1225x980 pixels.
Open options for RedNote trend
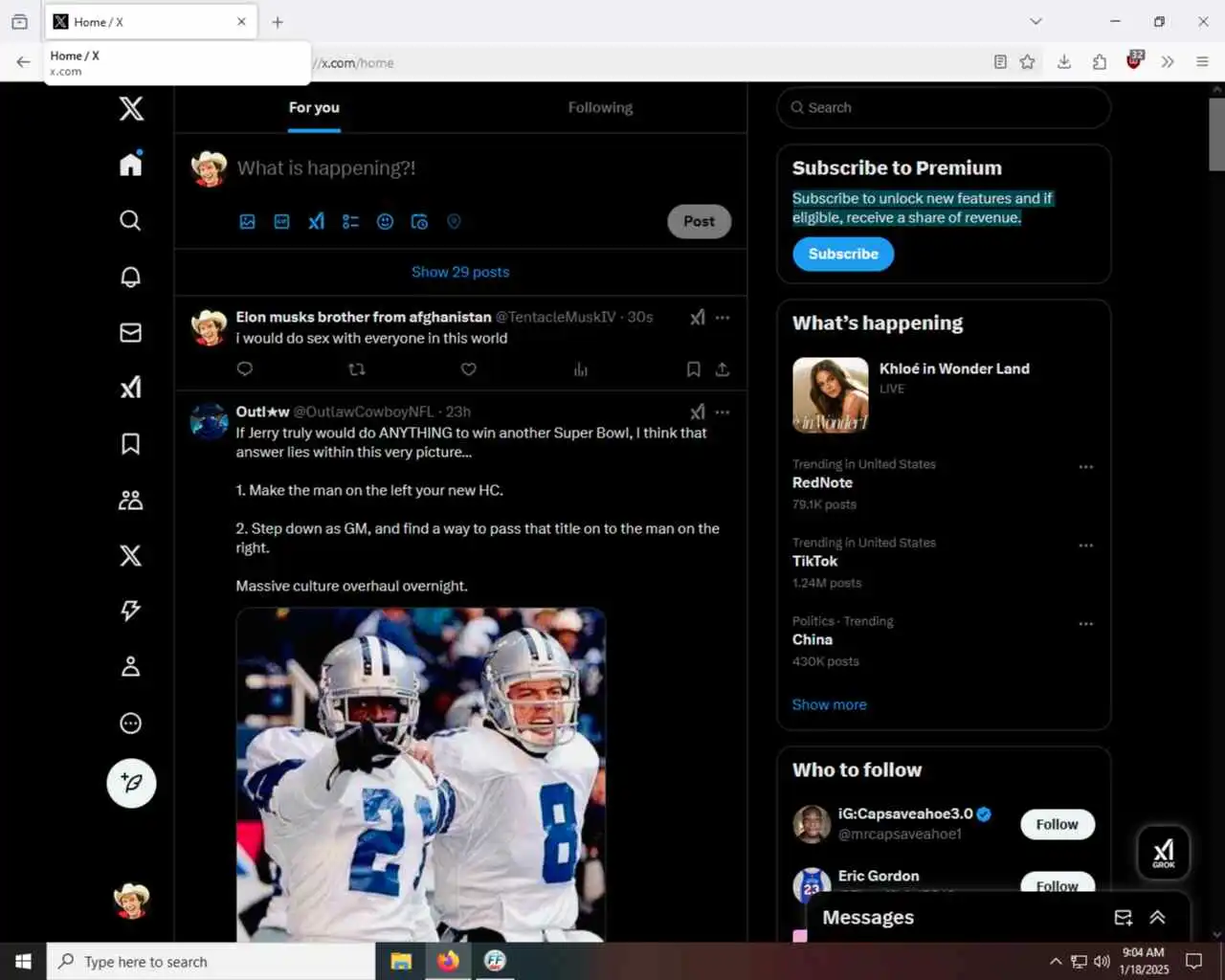[1086, 467]
